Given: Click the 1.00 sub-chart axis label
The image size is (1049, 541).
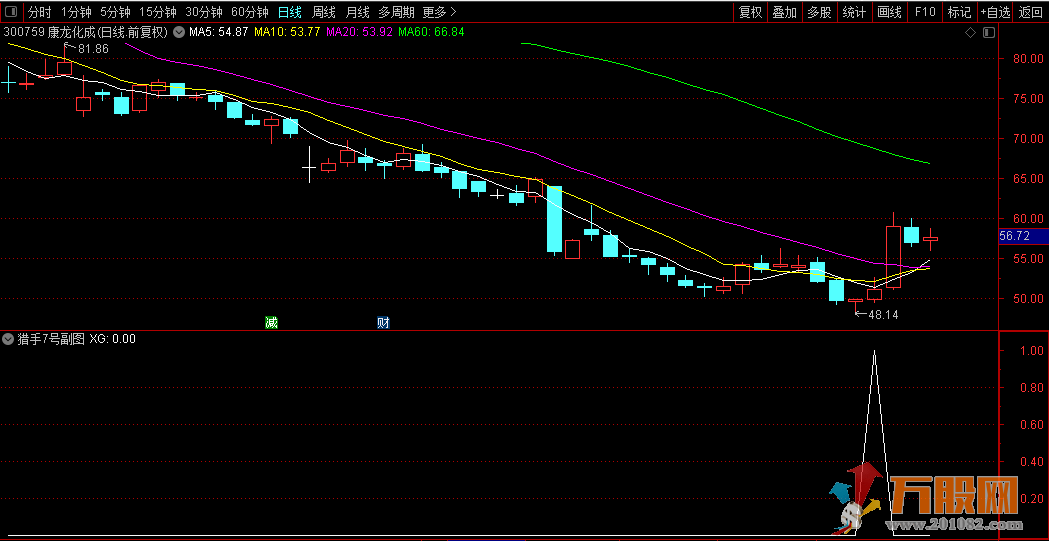Looking at the screenshot, I should point(1033,350).
